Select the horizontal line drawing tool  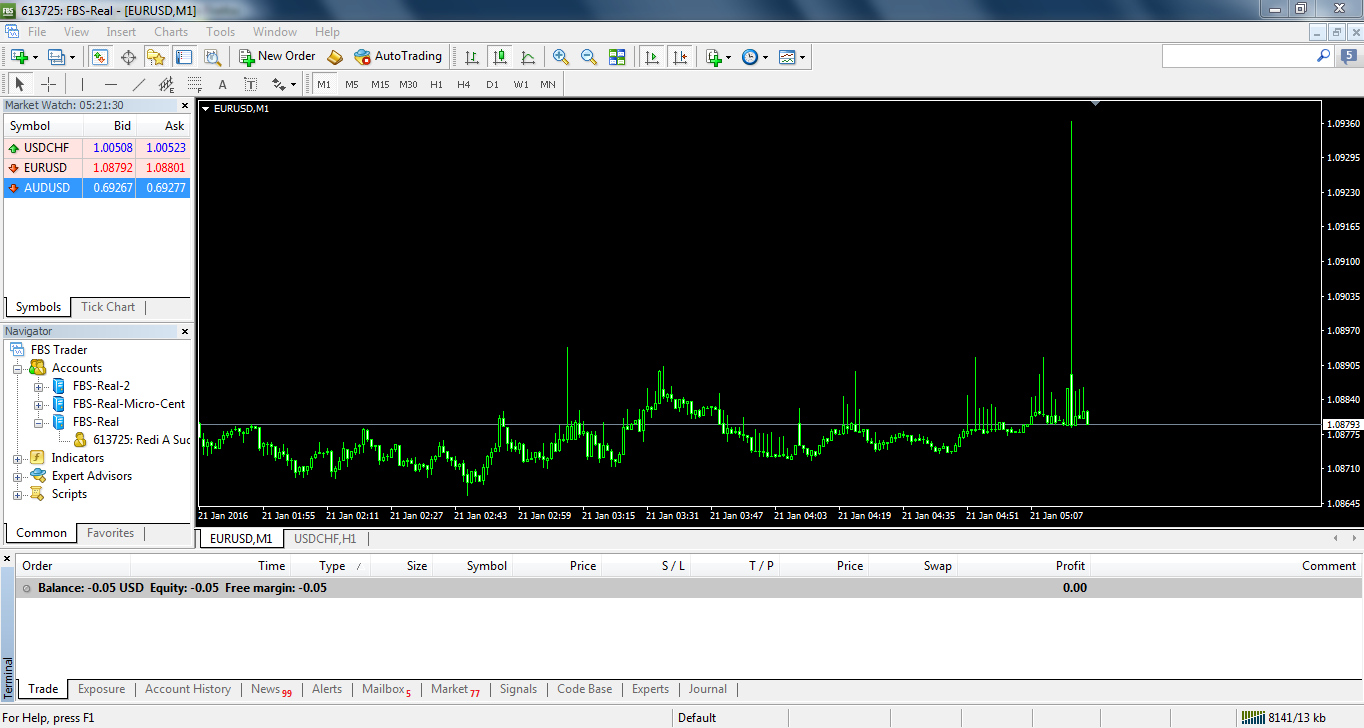[111, 85]
